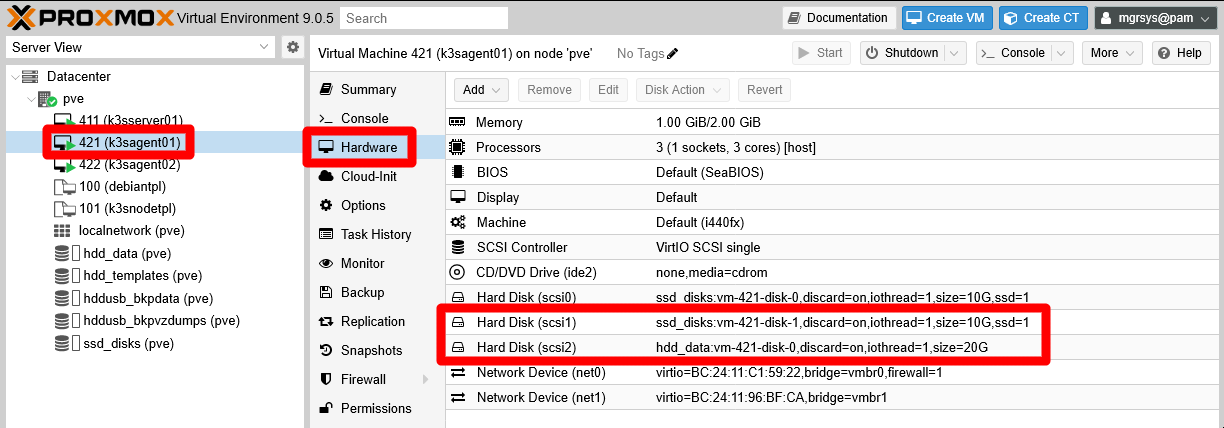Open the Hardware tab
The image size is (1224, 428).
[377, 147]
